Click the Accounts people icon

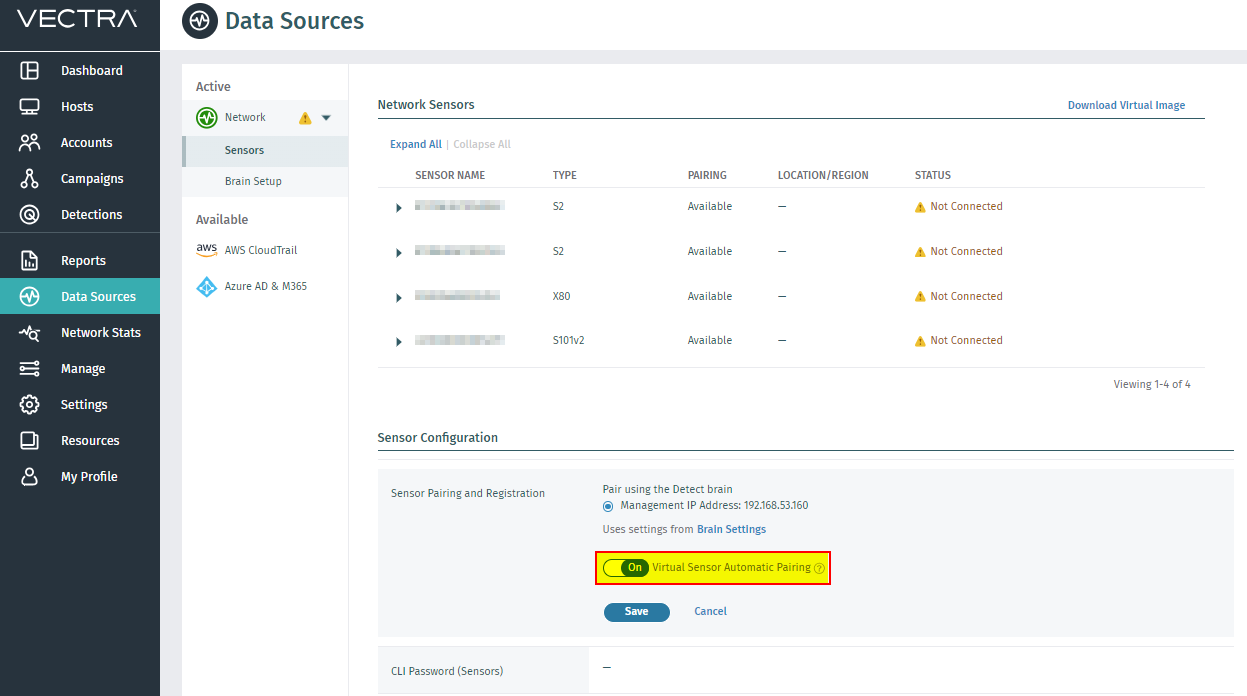coord(30,143)
